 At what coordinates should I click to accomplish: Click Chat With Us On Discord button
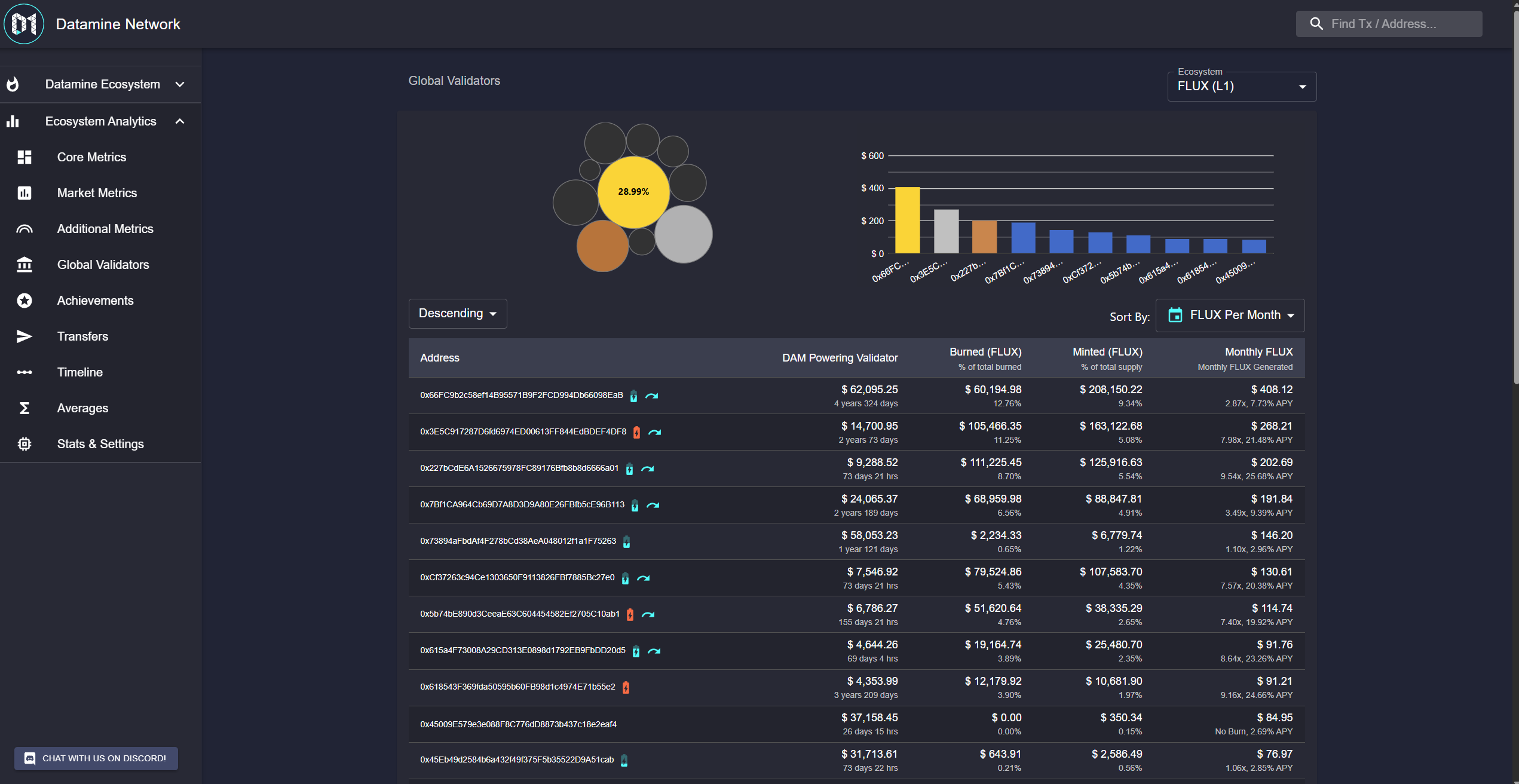point(96,758)
